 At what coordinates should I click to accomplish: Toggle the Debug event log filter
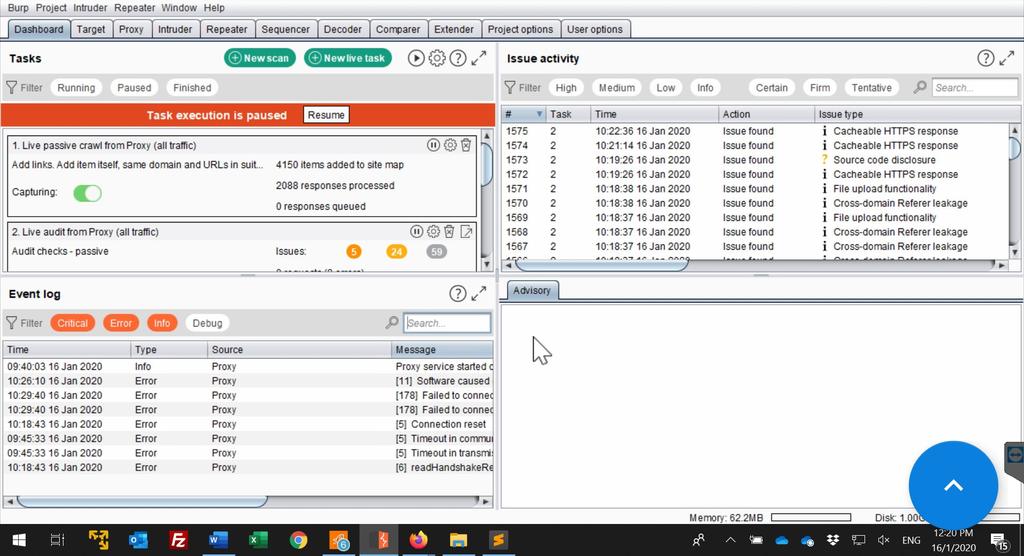coord(207,323)
